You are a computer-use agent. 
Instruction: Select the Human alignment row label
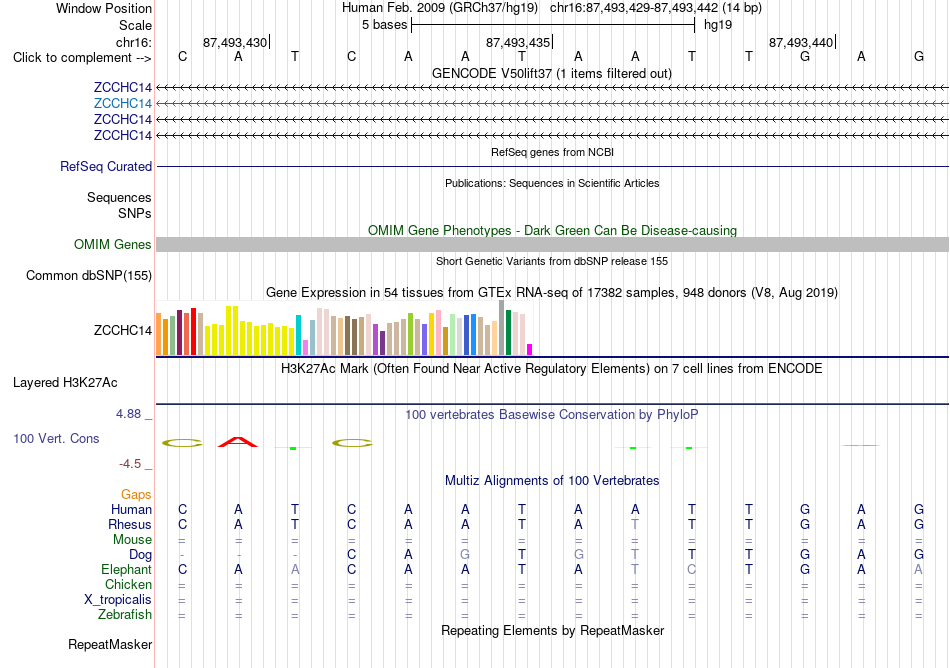(131, 509)
